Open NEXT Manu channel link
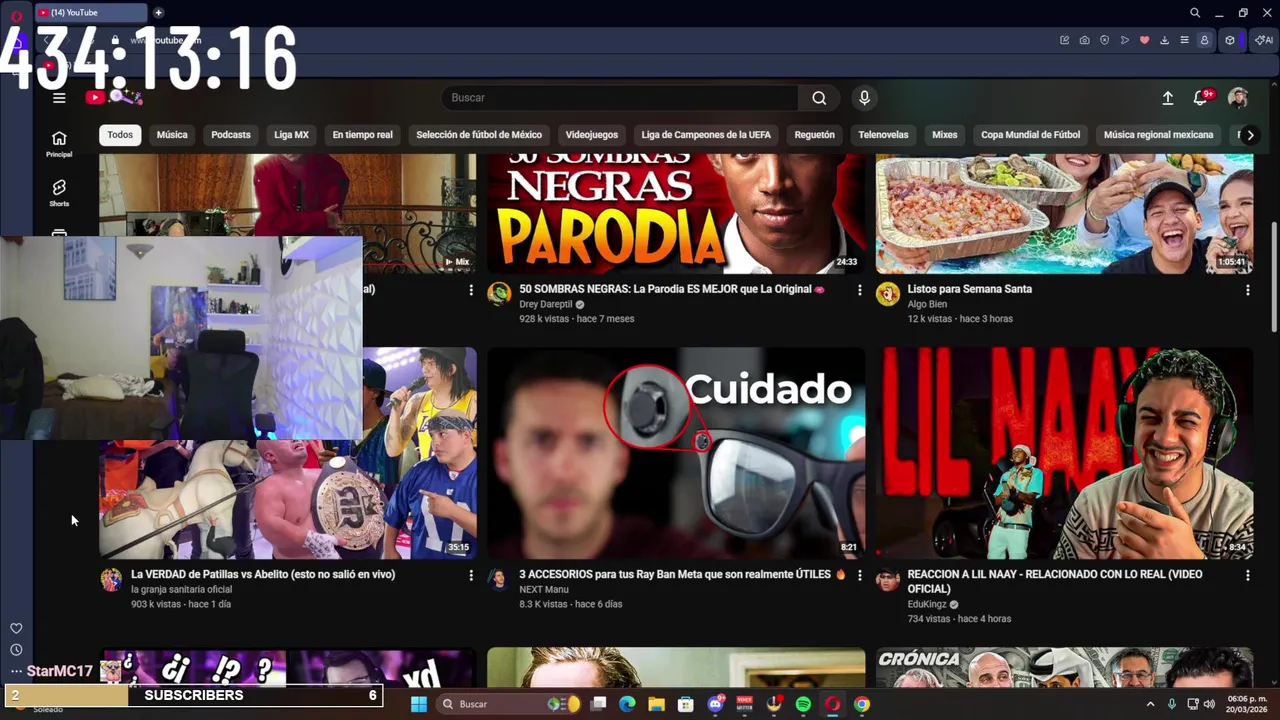This screenshot has width=1280, height=720. pyautogui.click(x=544, y=590)
